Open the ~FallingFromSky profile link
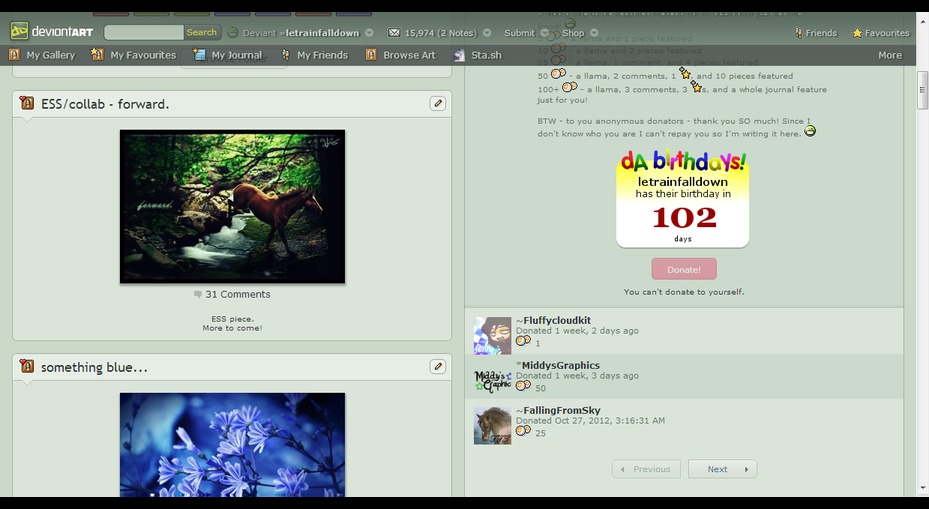 click(558, 411)
